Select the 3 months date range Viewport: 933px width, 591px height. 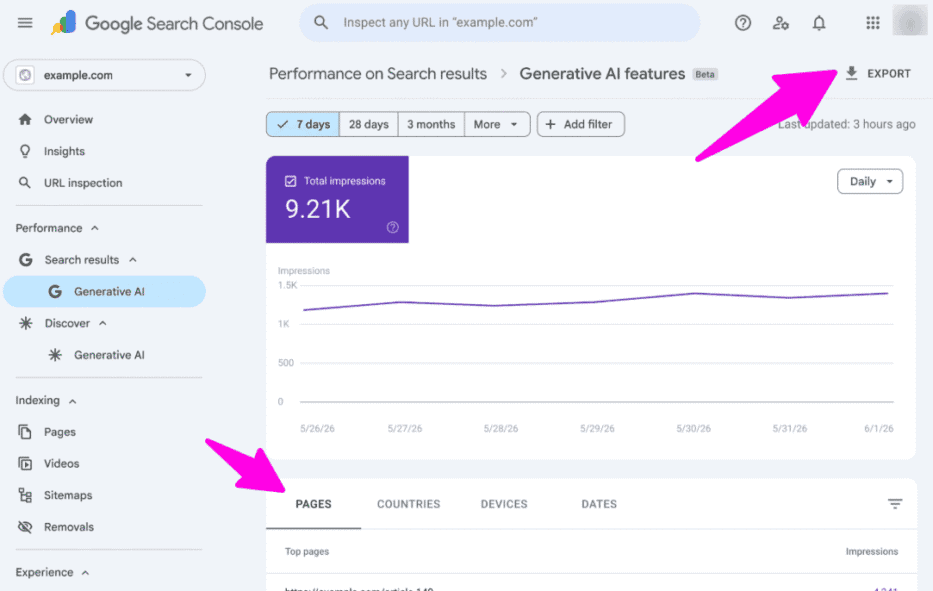(431, 124)
